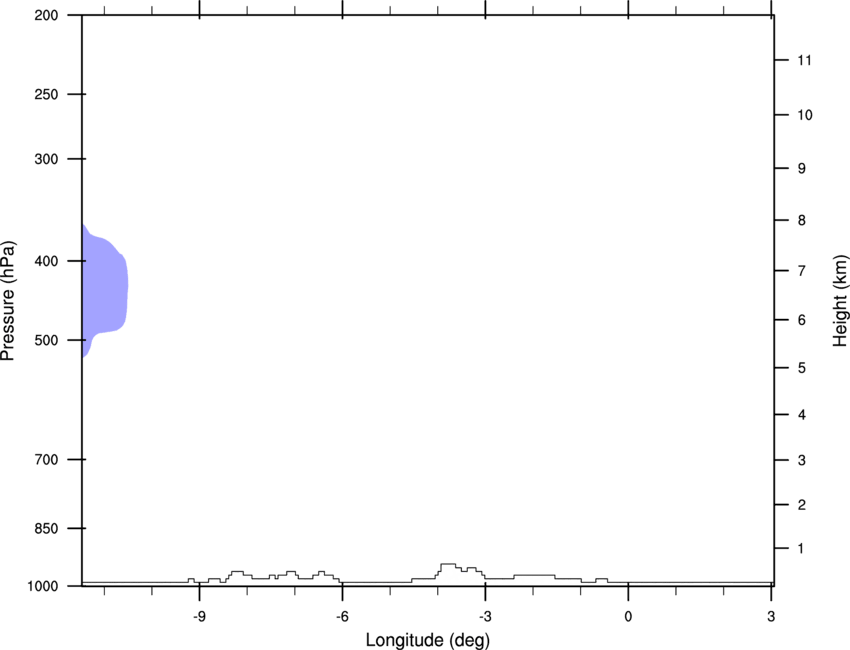Click the 400 pressure tick label
The height and width of the screenshot is (650, 850).
coord(46,261)
